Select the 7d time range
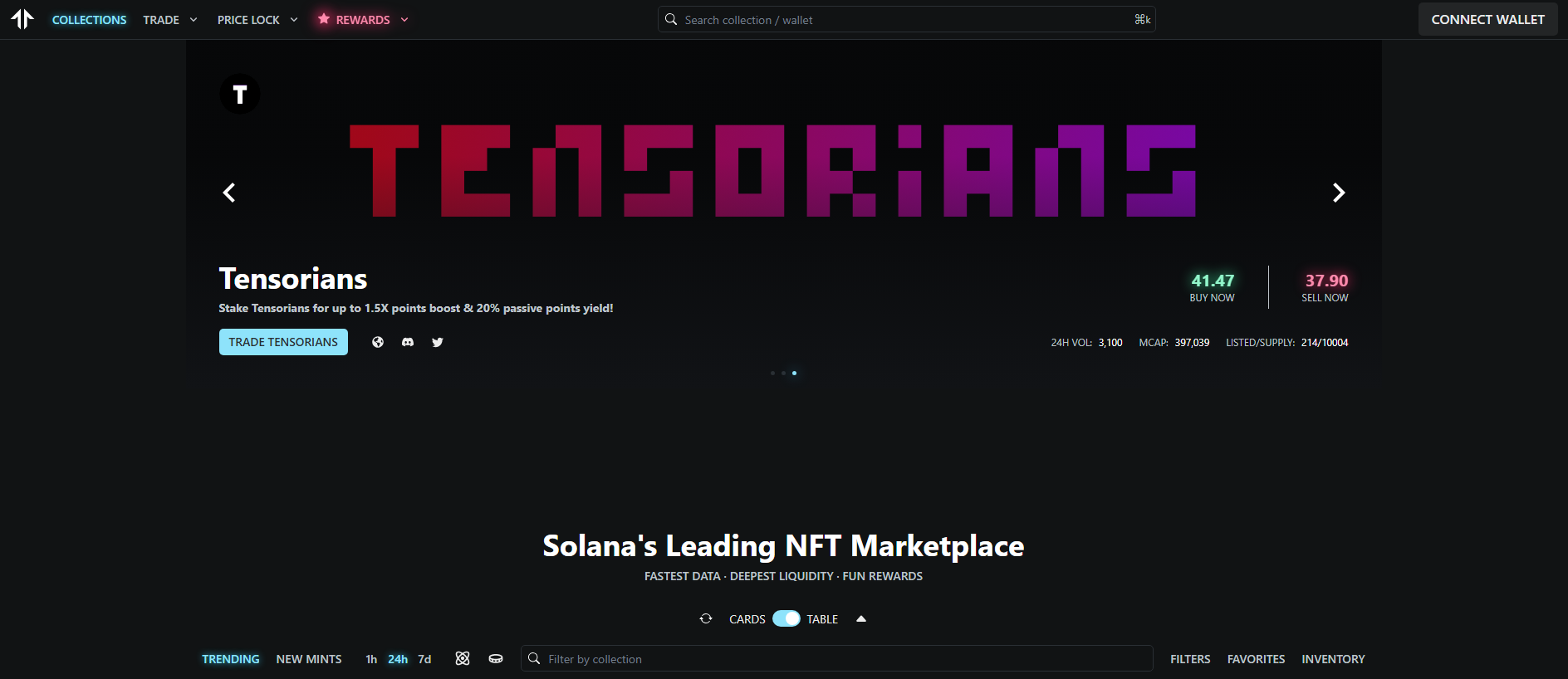This screenshot has width=1568, height=679. [424, 659]
